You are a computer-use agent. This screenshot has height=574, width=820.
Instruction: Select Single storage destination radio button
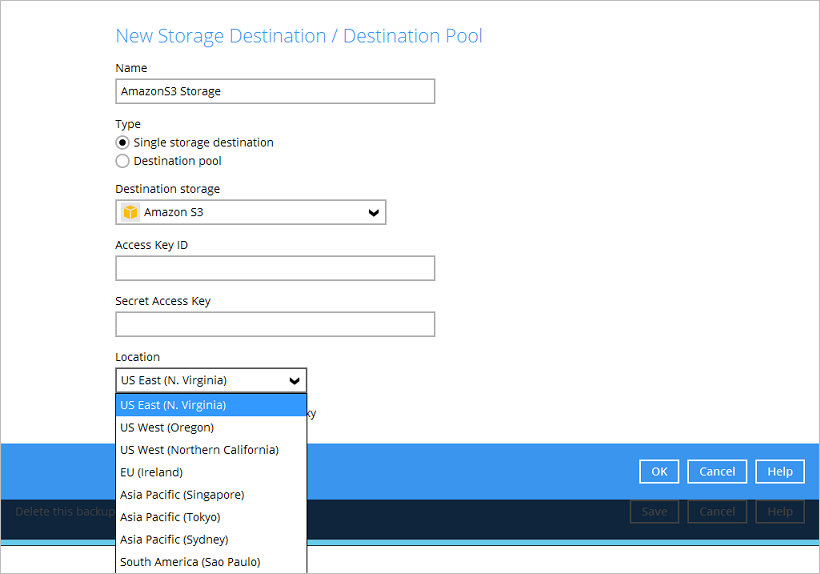(123, 143)
